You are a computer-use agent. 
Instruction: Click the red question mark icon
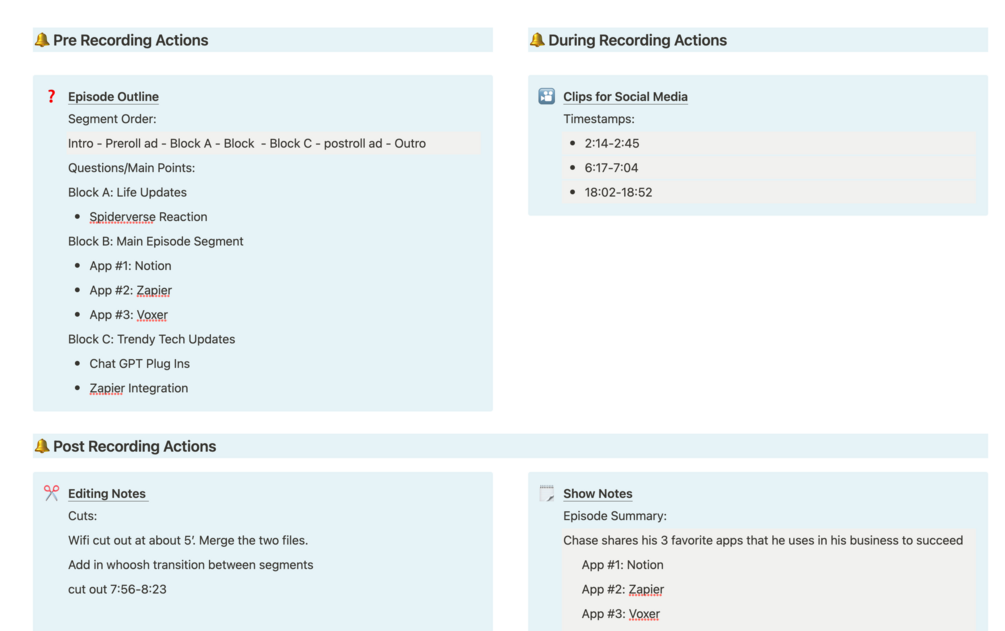pos(51,97)
